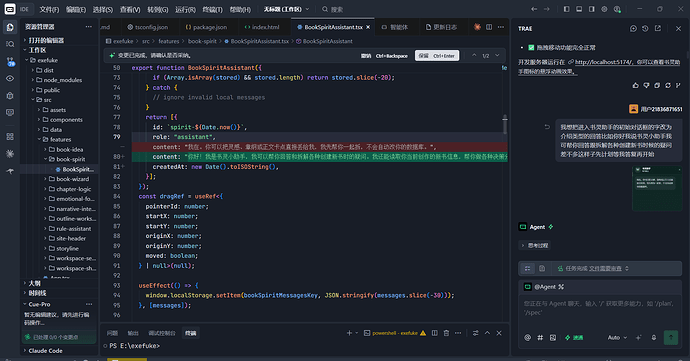Image resolution: width=690 pixels, height=361 pixels.
Task: Click the # context icon in chat input
Action: pyautogui.click(x=540, y=338)
